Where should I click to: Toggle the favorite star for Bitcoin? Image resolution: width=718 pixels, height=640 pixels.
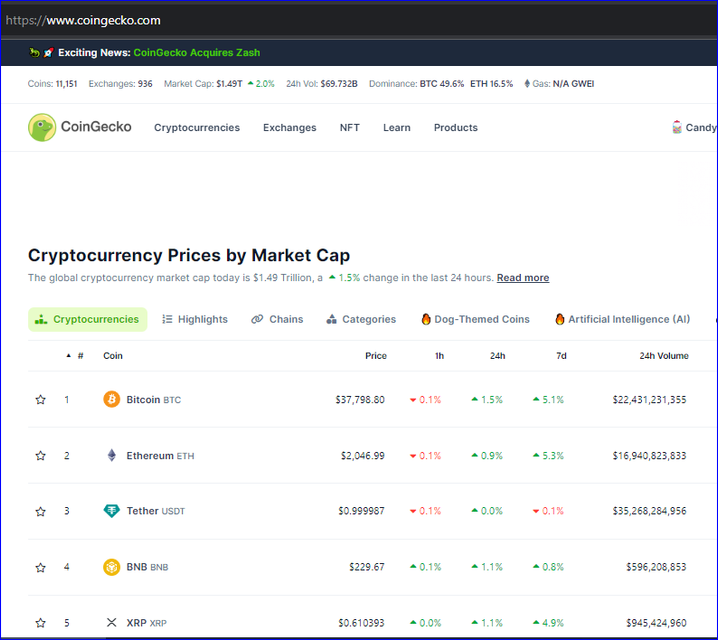point(40,400)
